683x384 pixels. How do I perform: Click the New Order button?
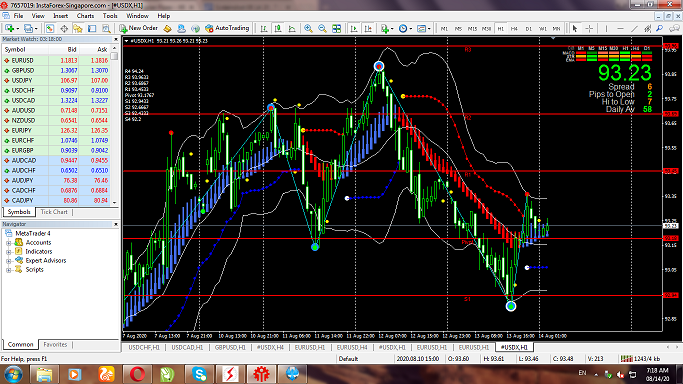pyautogui.click(x=139, y=28)
